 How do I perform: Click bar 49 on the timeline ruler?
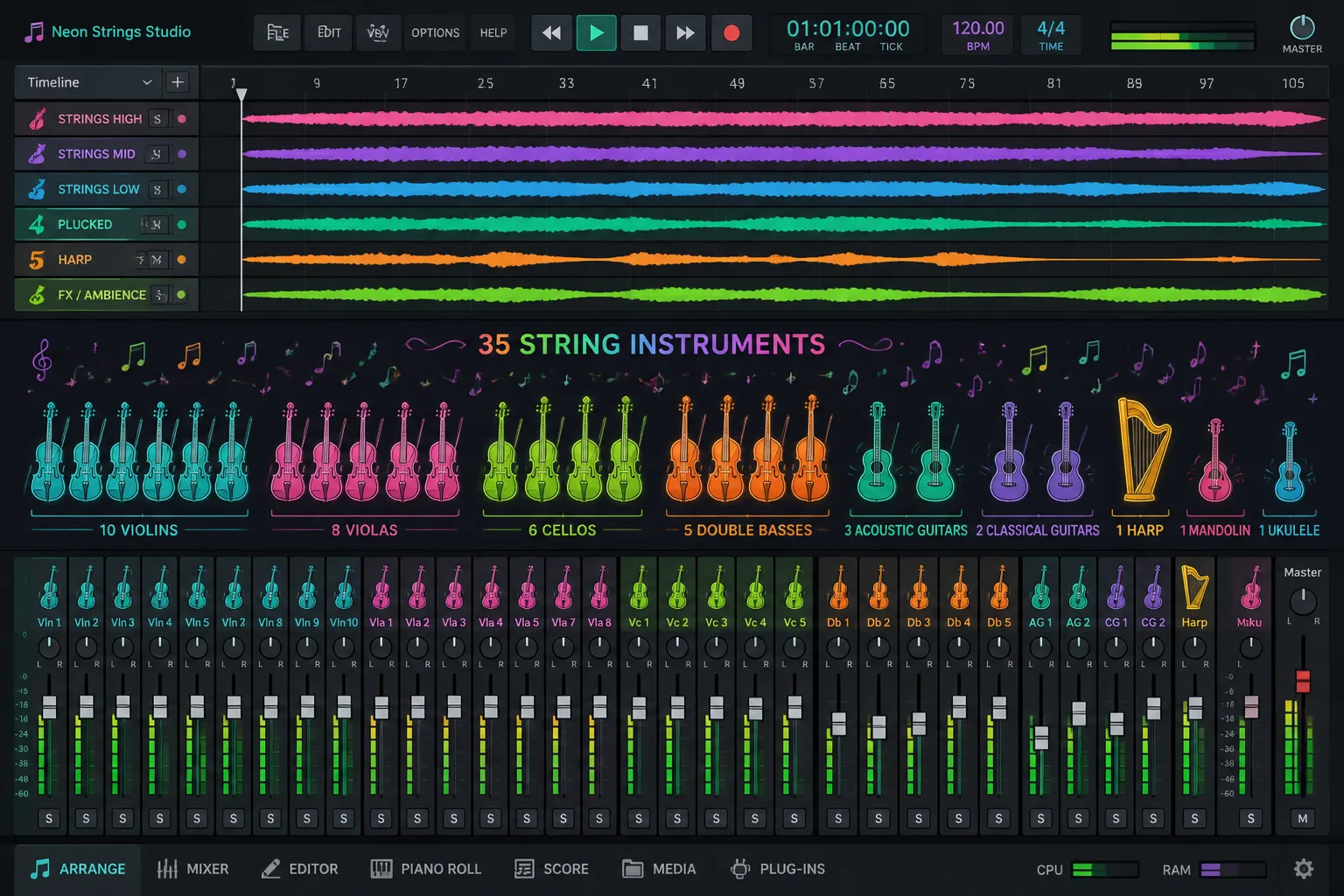click(737, 83)
